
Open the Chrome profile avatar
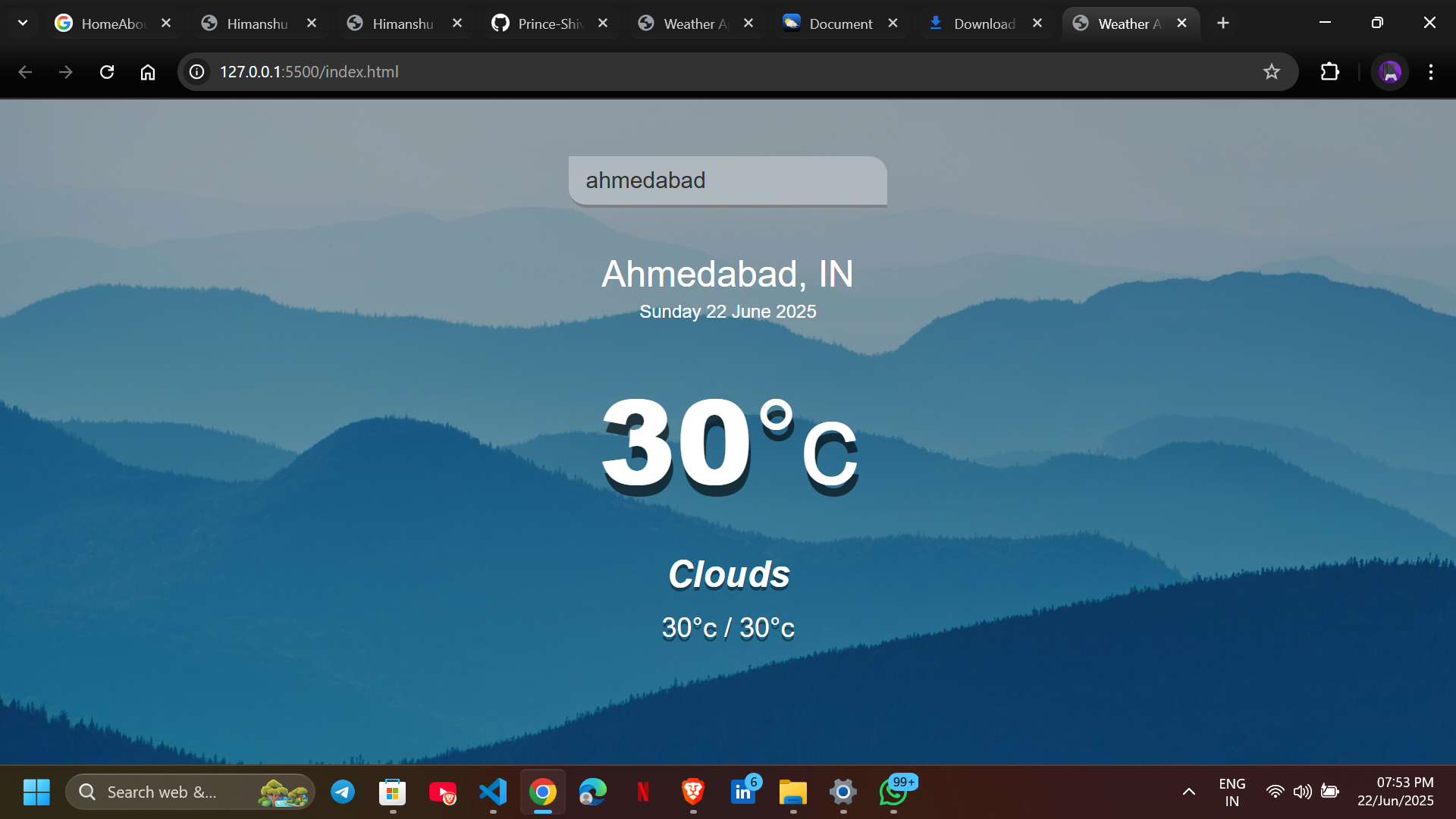point(1390,72)
